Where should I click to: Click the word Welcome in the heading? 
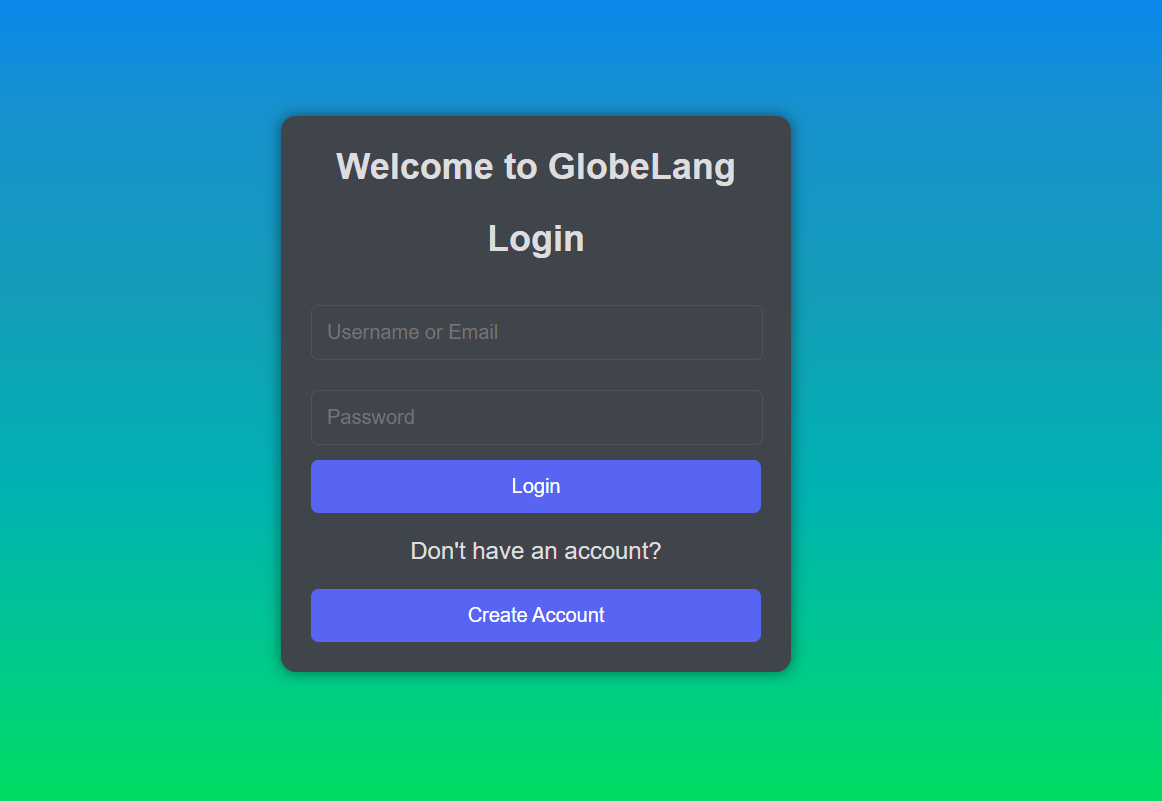tap(414, 166)
